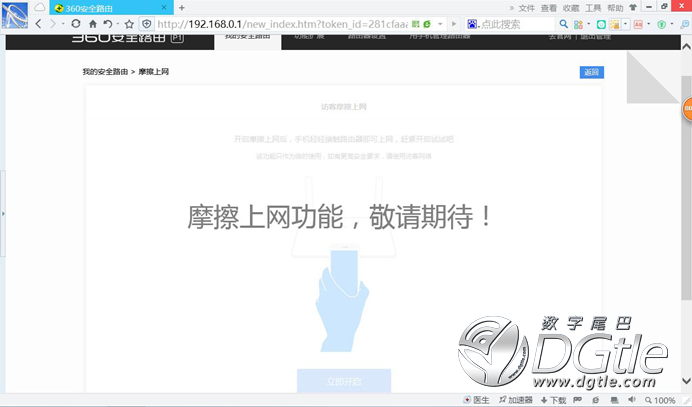Viewport: 692px width, 407px height.
Task: Click the 我的安全路由 breadcrumb link
Action: 105,72
